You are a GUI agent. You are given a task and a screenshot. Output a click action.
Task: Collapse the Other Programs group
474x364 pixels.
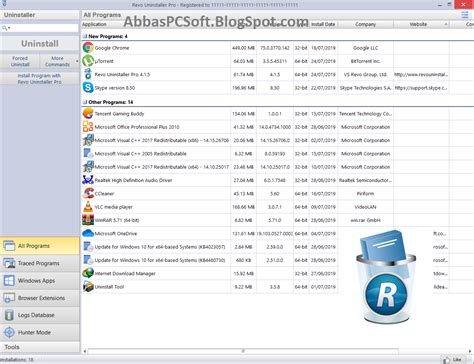point(85,102)
